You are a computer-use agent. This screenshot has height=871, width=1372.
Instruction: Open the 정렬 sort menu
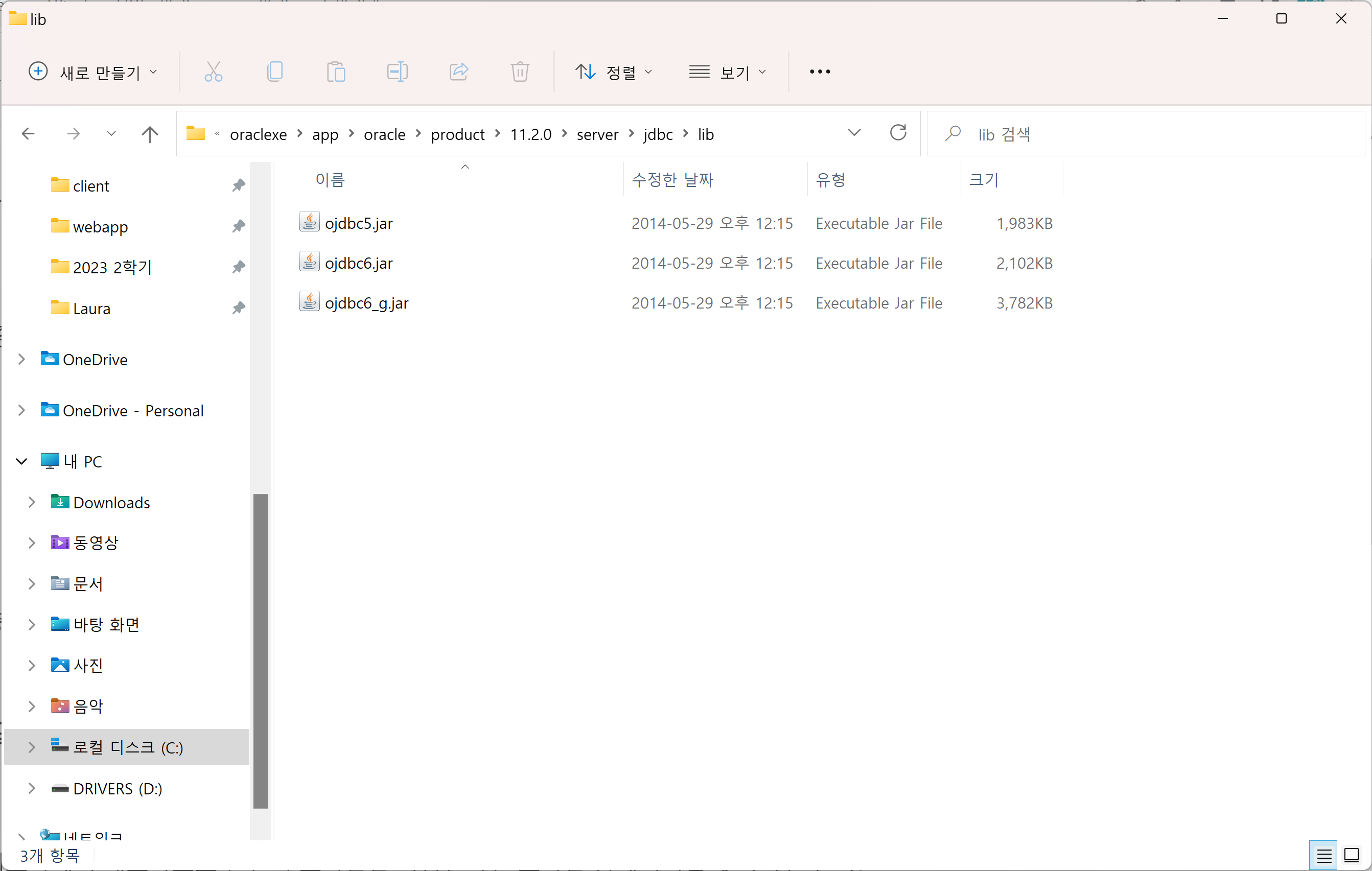(x=613, y=73)
